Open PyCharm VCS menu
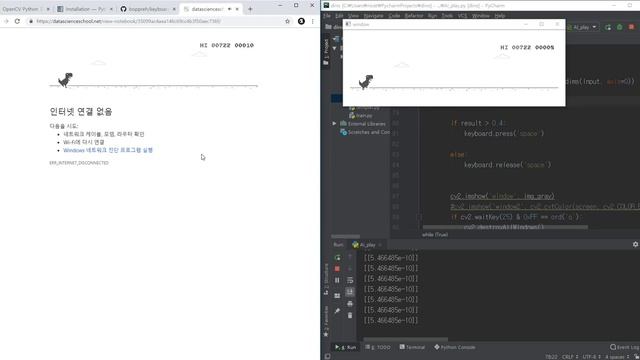This screenshot has width=640, height=360. tap(462, 16)
